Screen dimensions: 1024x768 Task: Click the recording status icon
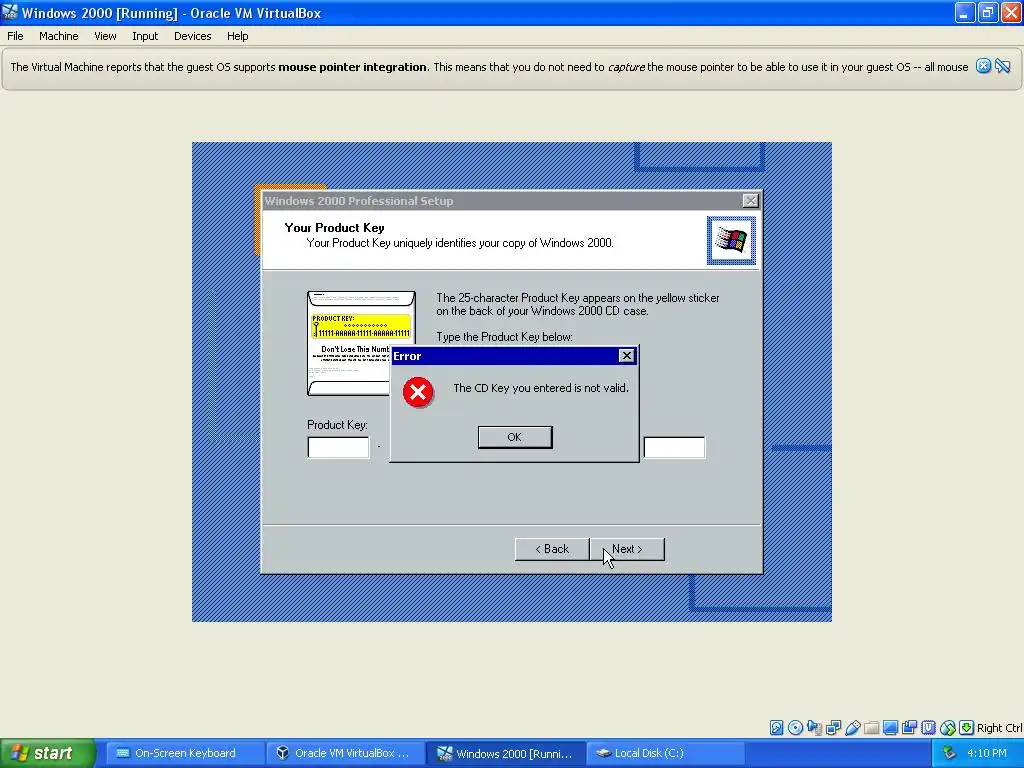[910, 728]
